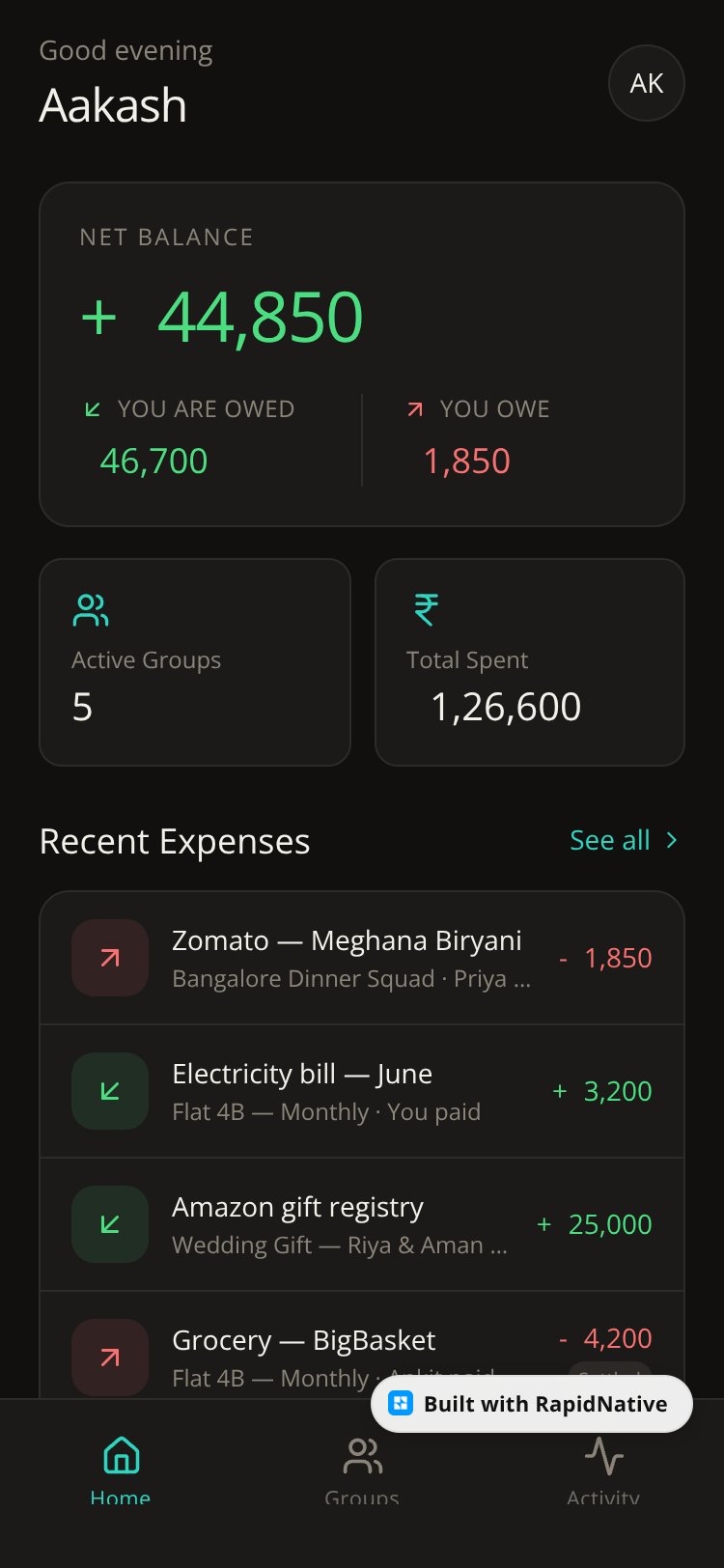Click the Built with RapidNative badge

[x=532, y=1404]
